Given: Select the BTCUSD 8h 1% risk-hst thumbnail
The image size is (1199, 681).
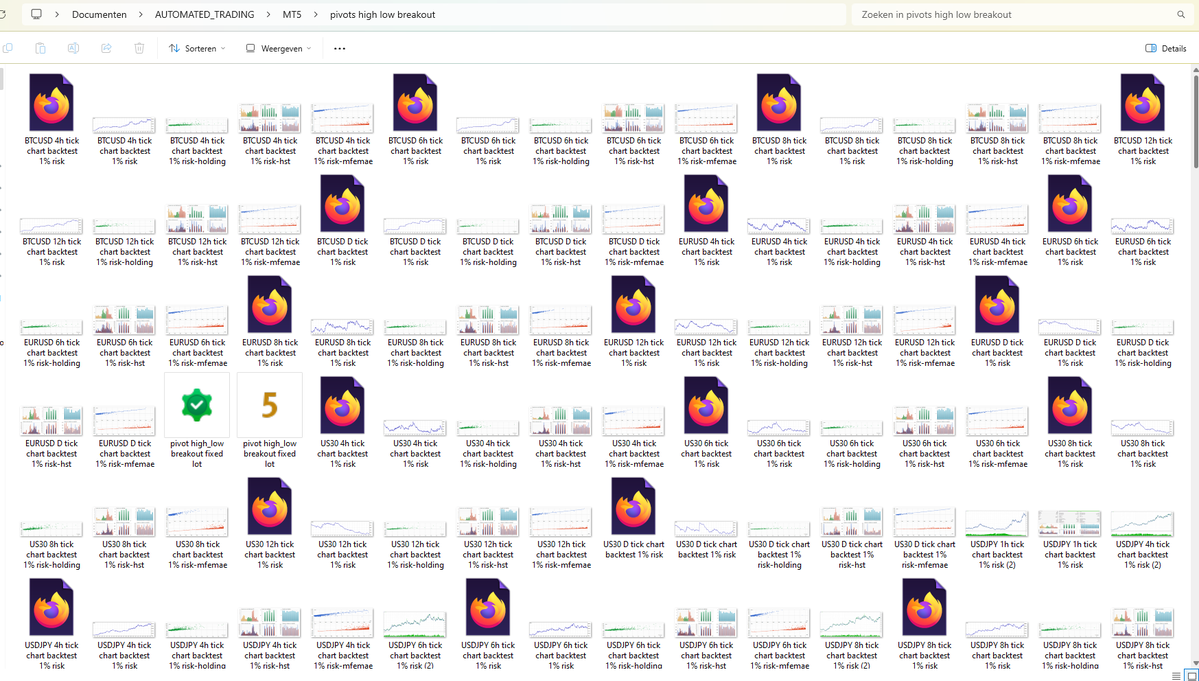Looking at the screenshot, I should click(998, 118).
